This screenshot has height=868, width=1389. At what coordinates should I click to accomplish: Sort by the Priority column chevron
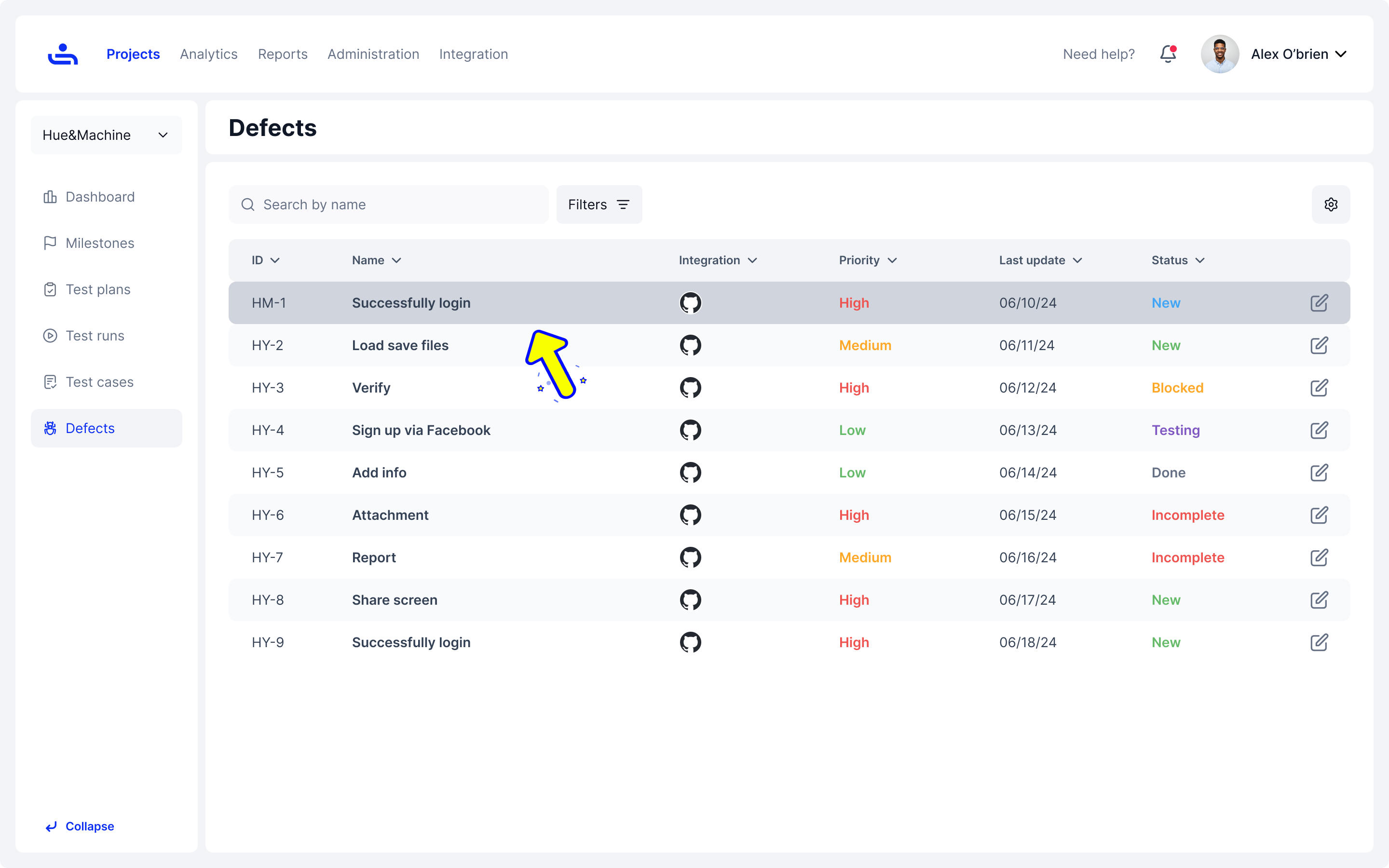click(892, 260)
